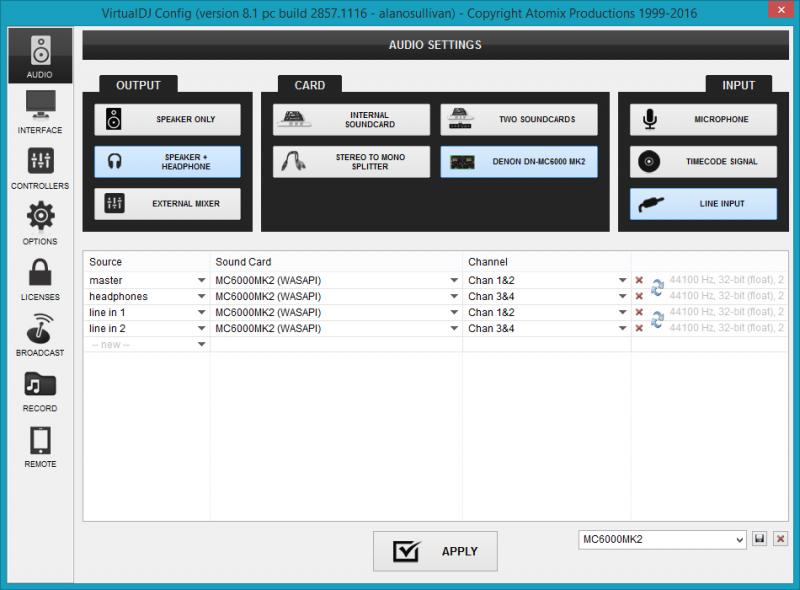Click the Apply button
800x590 pixels.
435,551
